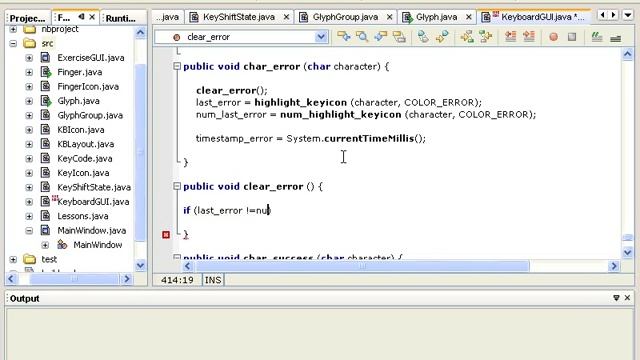The image size is (640, 360).
Task: Click Files panel scroll down arrow
Action: tap(140, 266)
